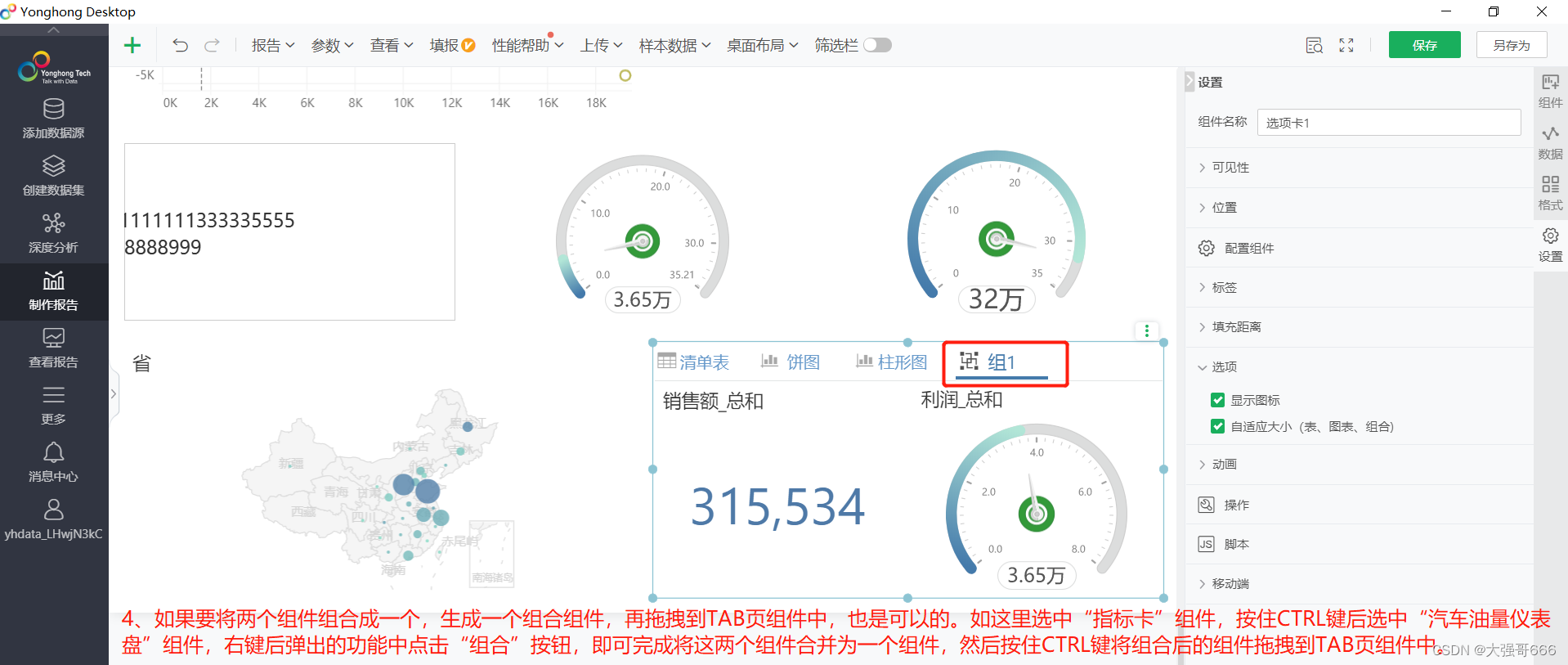The image size is (1568, 665).
Task: Click the 省 map title
Action: pyautogui.click(x=142, y=363)
